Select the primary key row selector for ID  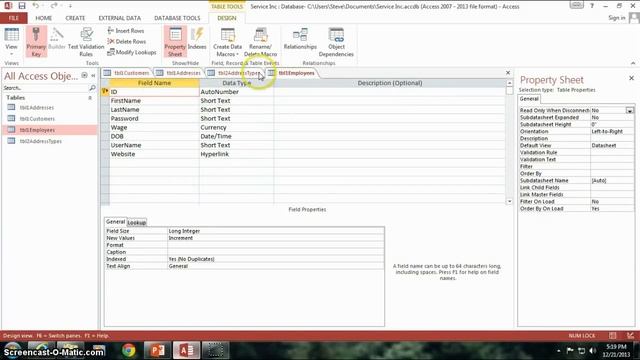click(x=105, y=92)
